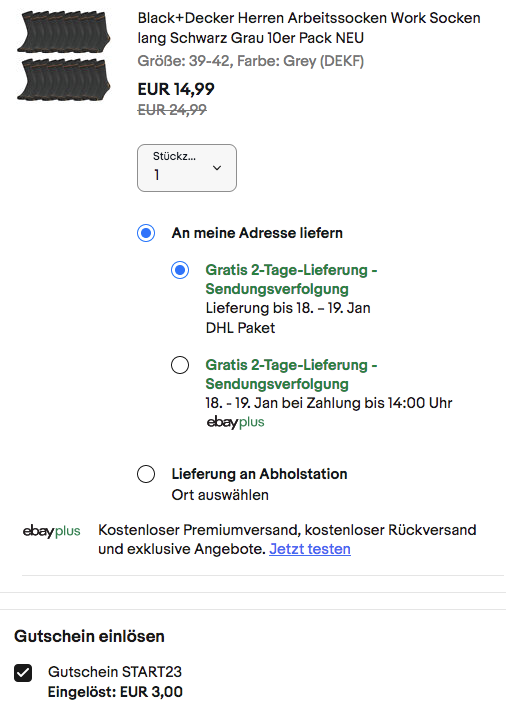Click the ebay plus logo beside Kostenloser Premiumversand
The image size is (506, 713).
(x=51, y=531)
